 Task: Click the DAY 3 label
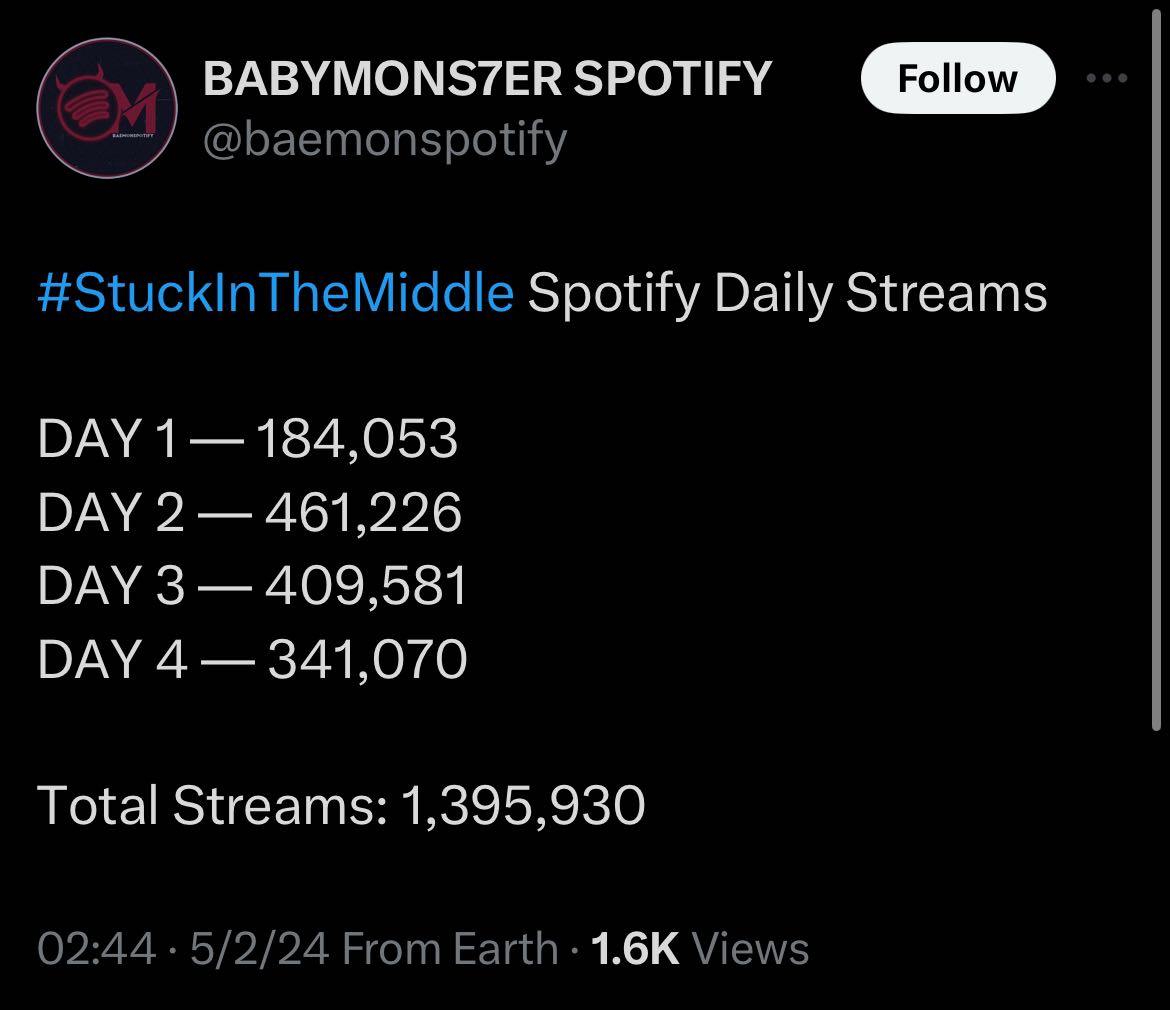[111, 585]
